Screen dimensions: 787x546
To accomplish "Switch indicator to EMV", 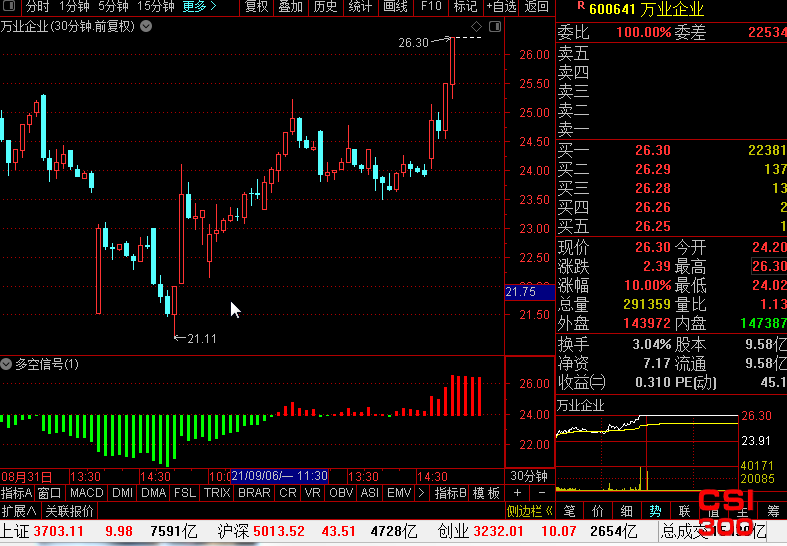I will 399,493.
